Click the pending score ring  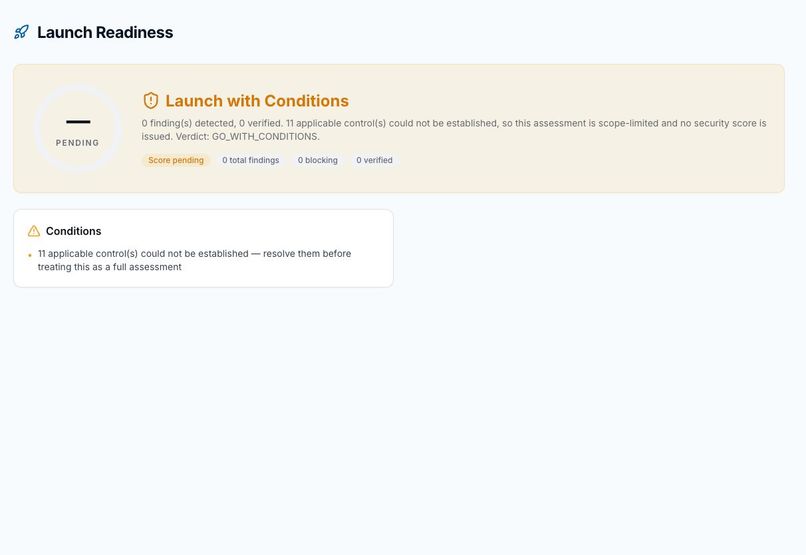coord(78,128)
